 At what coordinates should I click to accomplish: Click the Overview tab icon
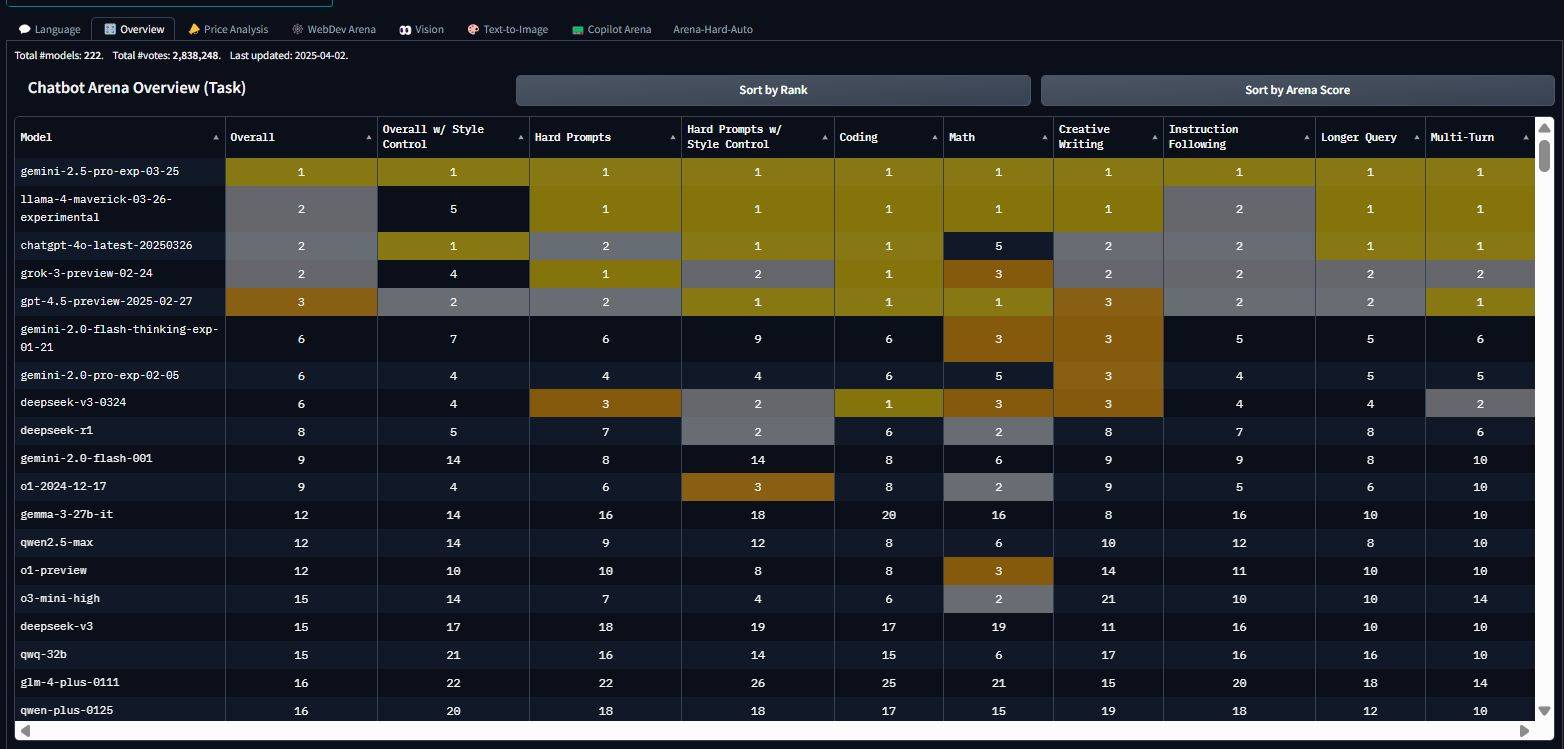pyautogui.click(x=110, y=29)
